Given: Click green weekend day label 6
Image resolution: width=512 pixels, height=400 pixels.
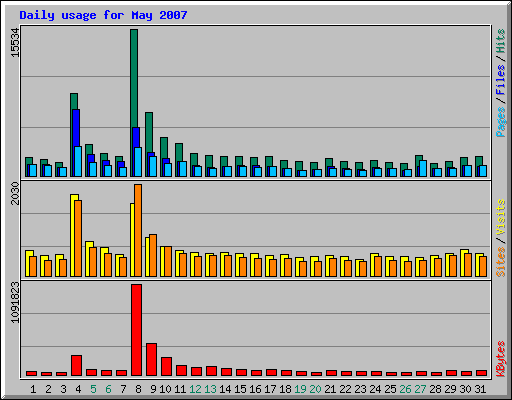Looking at the screenshot, I should pos(108,389).
